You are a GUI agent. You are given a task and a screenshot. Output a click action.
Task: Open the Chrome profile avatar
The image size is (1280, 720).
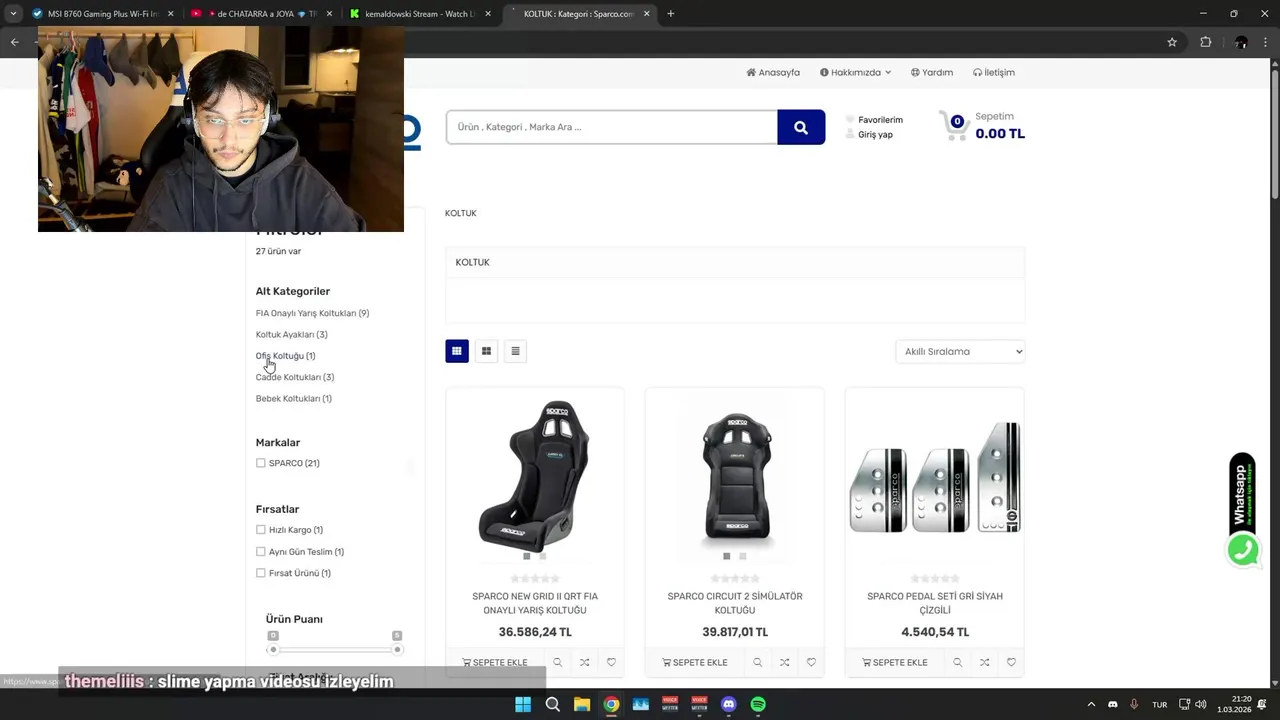pyautogui.click(x=1241, y=42)
